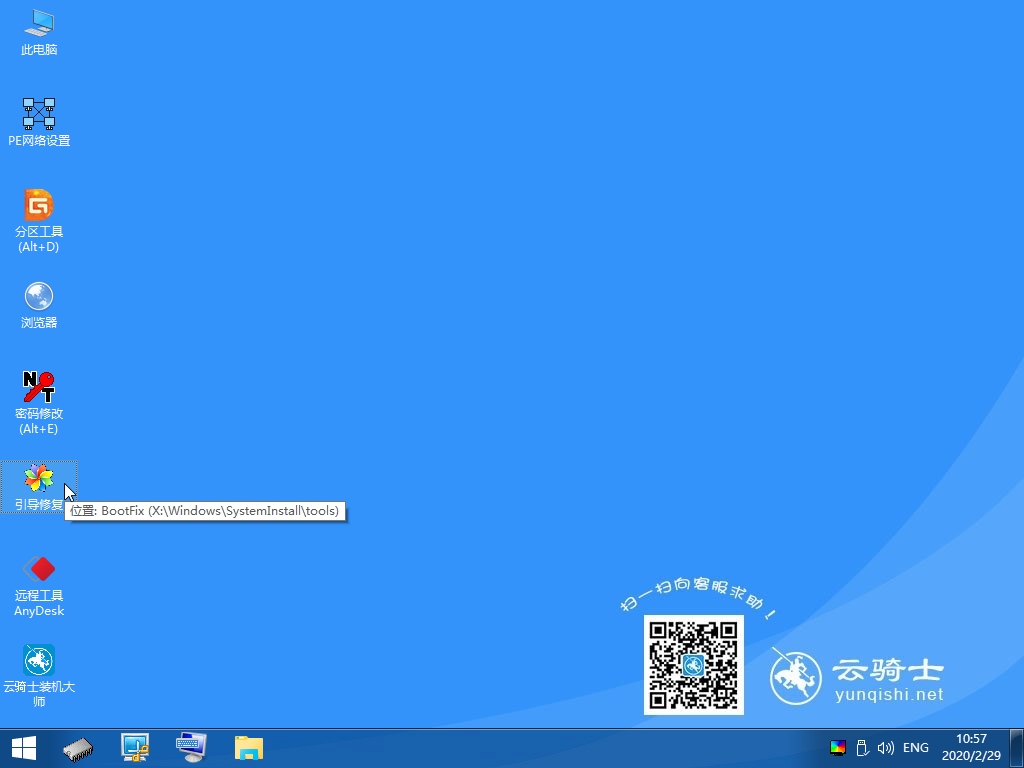Select the 浏览器 browser shortcut
Image resolution: width=1024 pixels, height=768 pixels.
(x=39, y=306)
